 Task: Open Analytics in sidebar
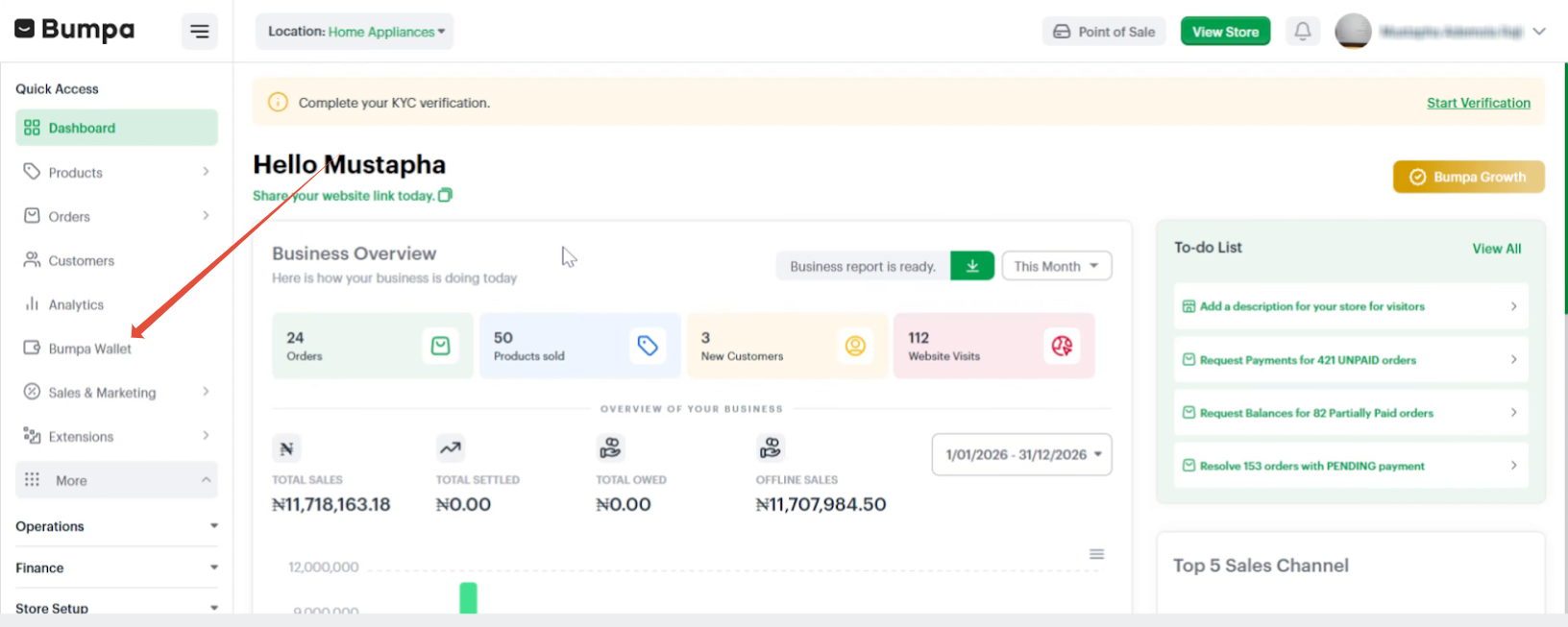(x=116, y=304)
